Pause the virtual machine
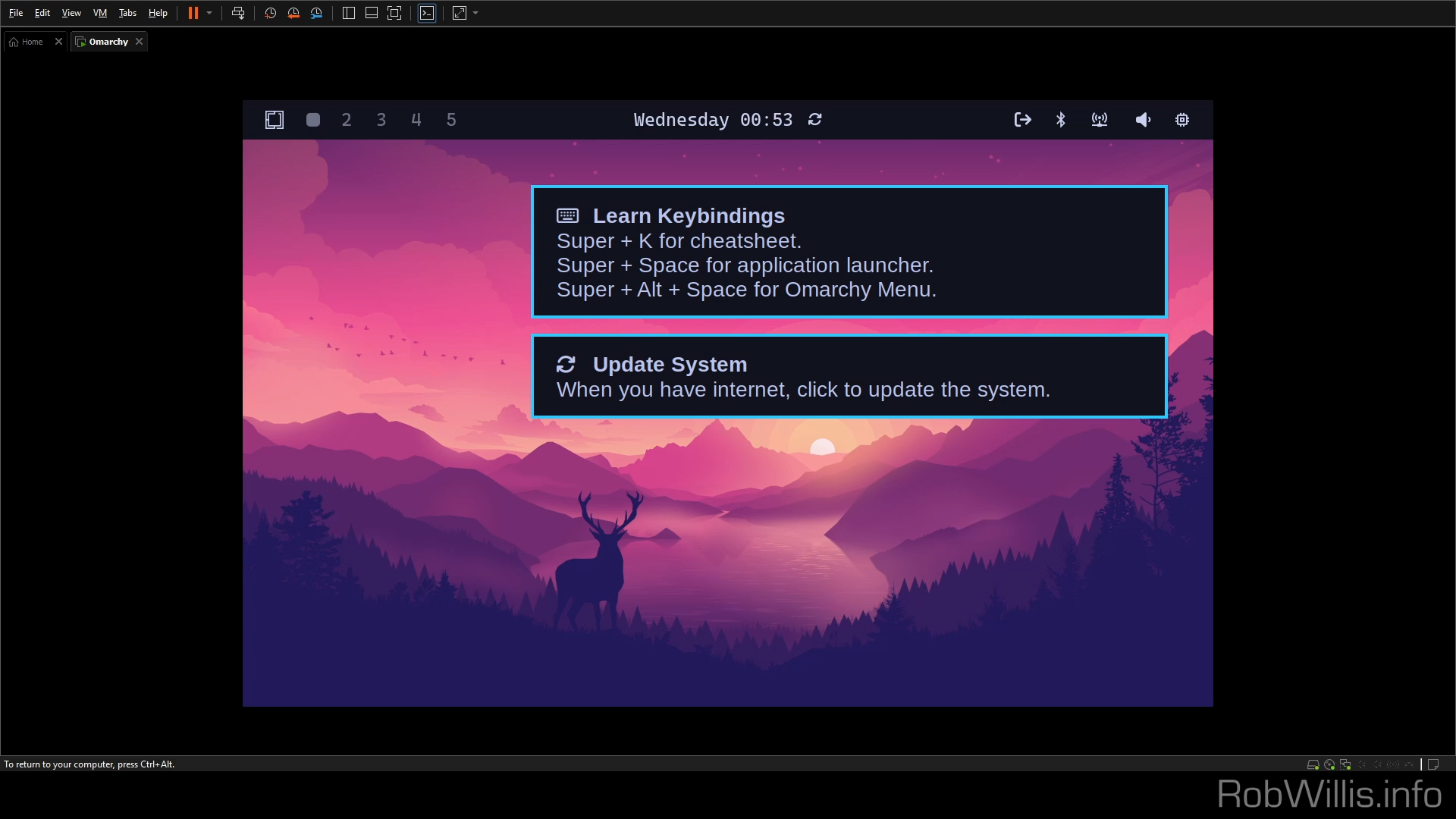This screenshot has width=1456, height=819. (x=193, y=13)
